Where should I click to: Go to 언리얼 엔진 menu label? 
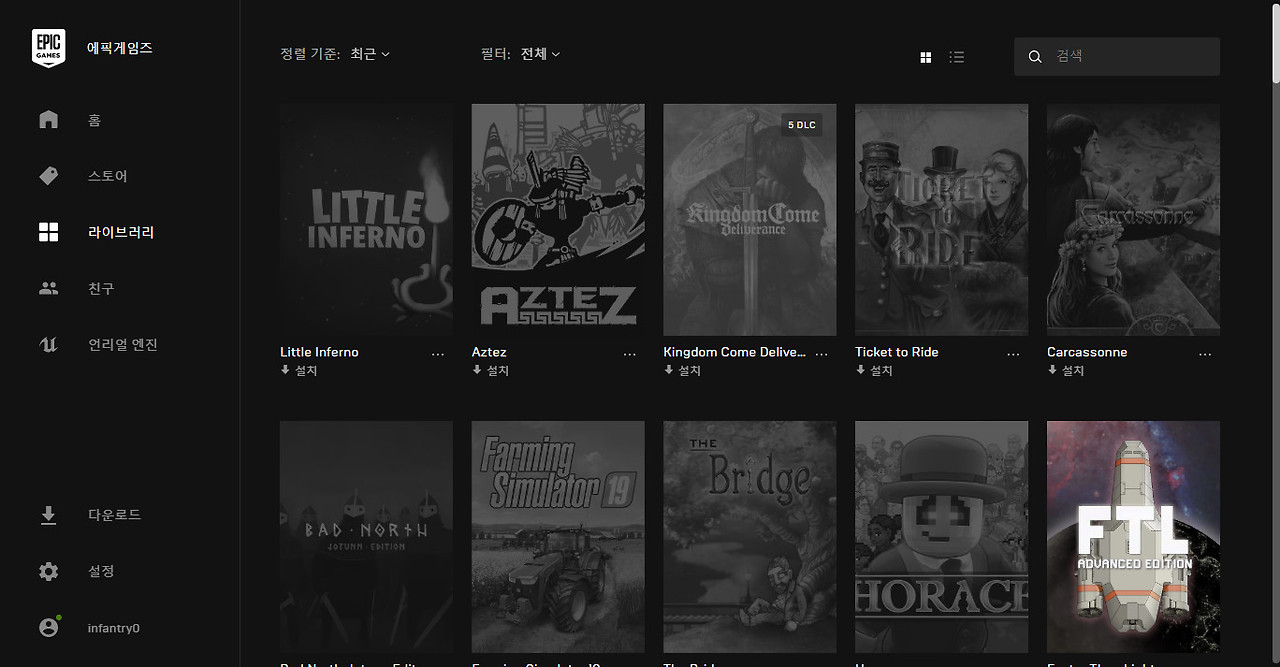[x=123, y=344]
